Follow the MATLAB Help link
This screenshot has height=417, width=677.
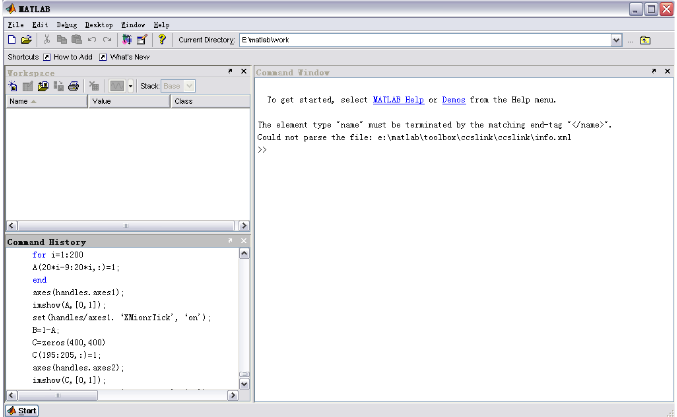[x=398, y=100]
